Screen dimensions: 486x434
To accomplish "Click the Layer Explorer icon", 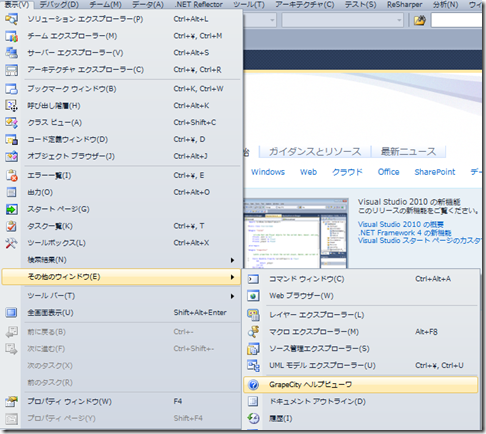I will click(x=253, y=315).
